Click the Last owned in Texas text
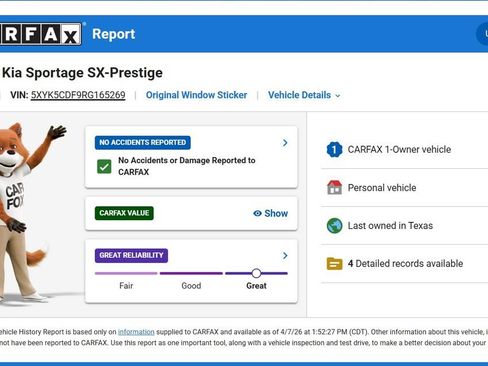Image resolution: width=488 pixels, height=366 pixels. click(x=390, y=226)
